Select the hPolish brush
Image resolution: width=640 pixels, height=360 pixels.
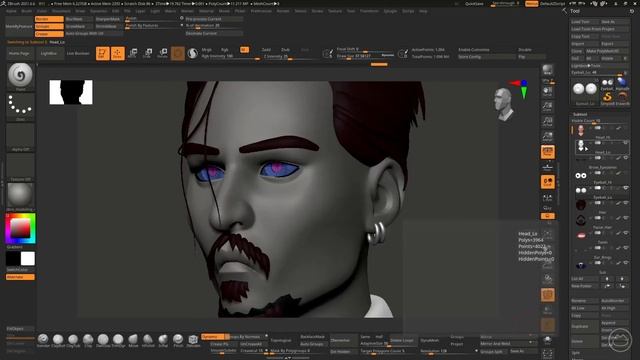click(148, 340)
